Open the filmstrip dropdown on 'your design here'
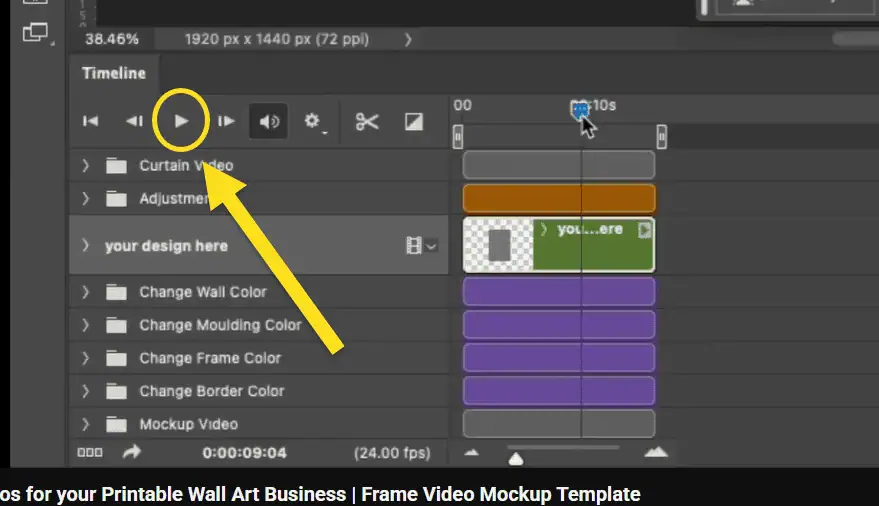Image resolution: width=879 pixels, height=506 pixels. pos(421,246)
